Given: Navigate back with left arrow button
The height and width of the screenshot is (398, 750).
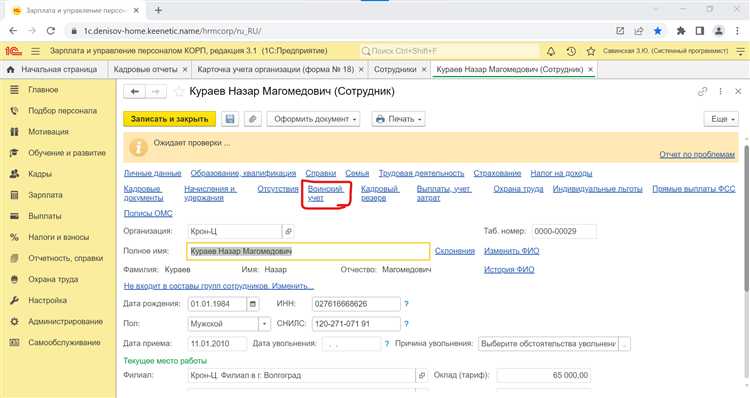Looking at the screenshot, I should (134, 91).
